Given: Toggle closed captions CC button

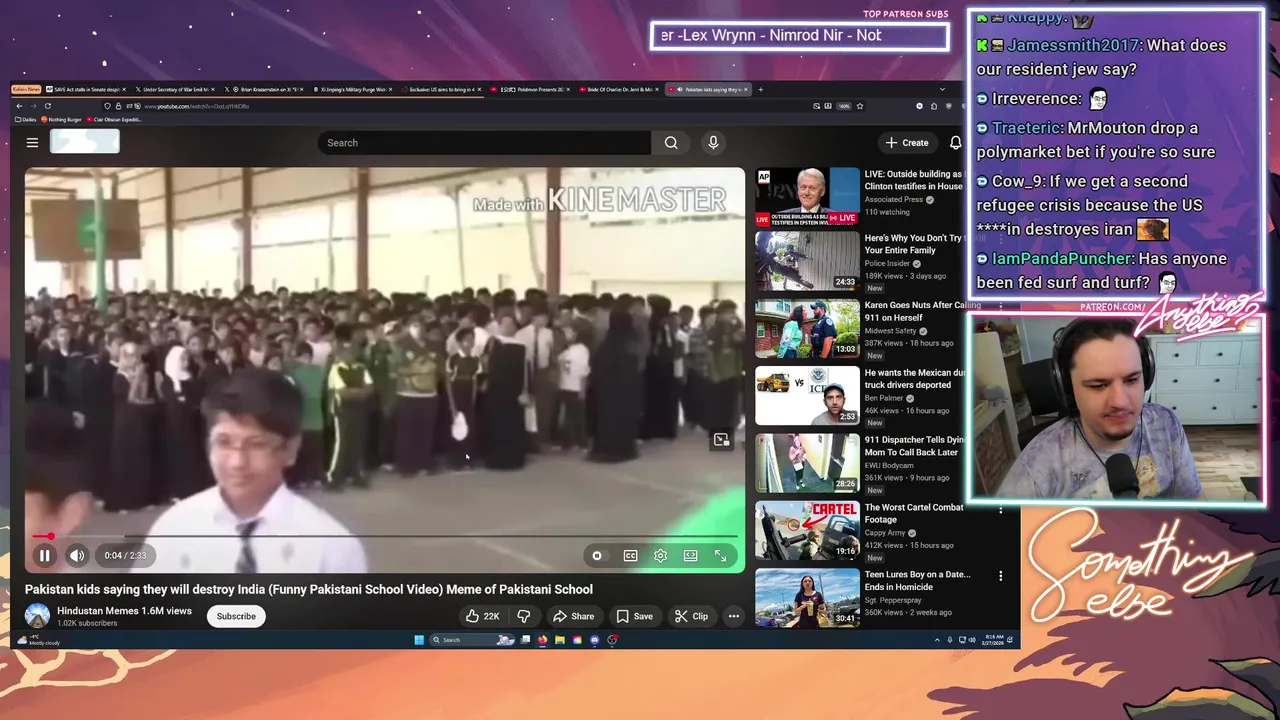Looking at the screenshot, I should pos(630,556).
